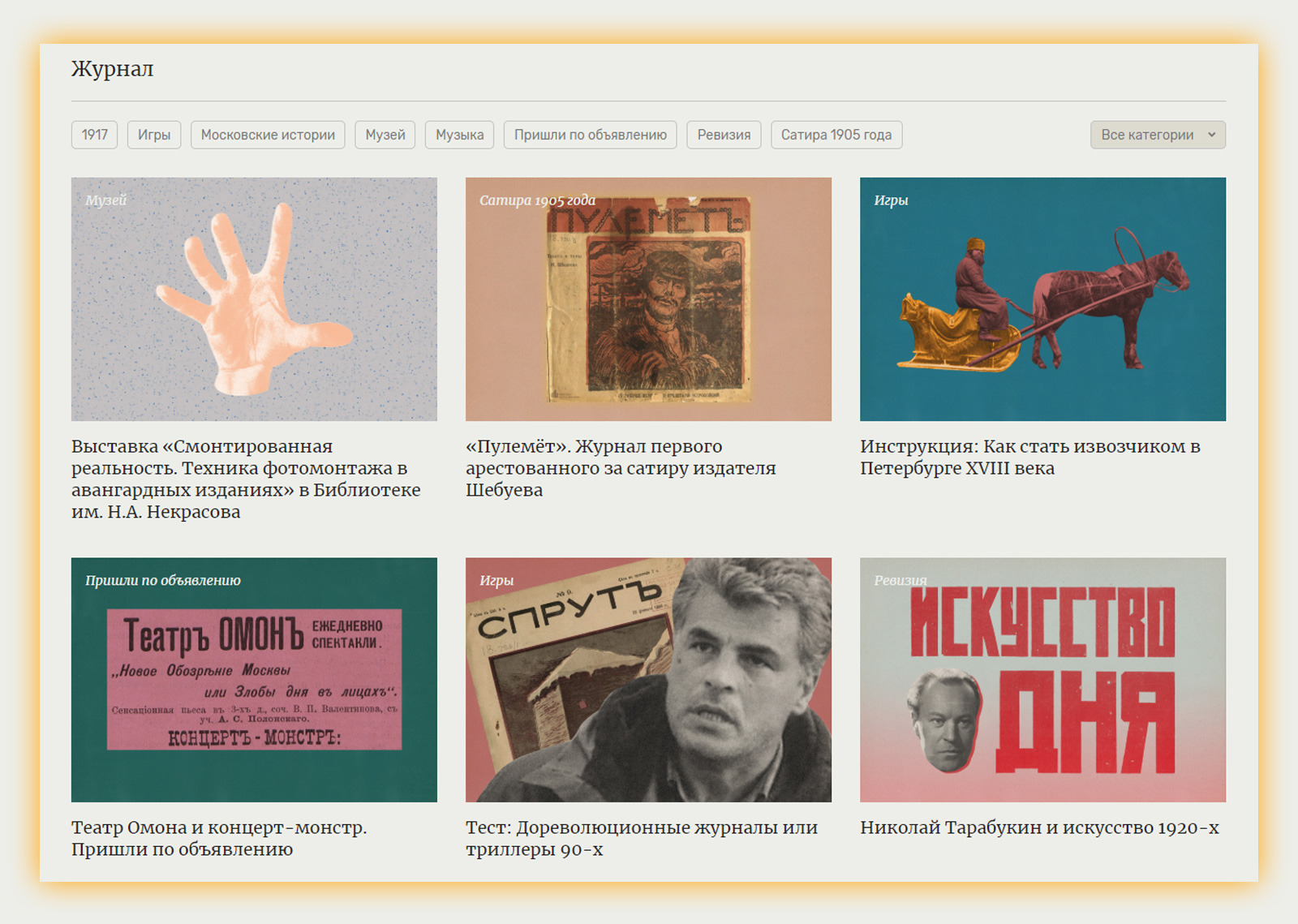Screen dimensions: 1298x924
Task: Filter by the '1917' tag
Action: [94, 135]
